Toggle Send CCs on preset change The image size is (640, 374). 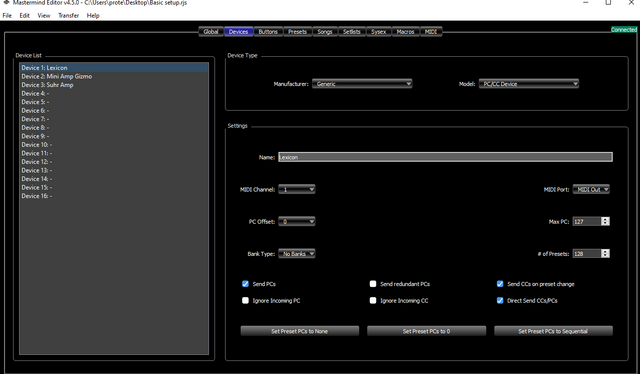click(500, 284)
